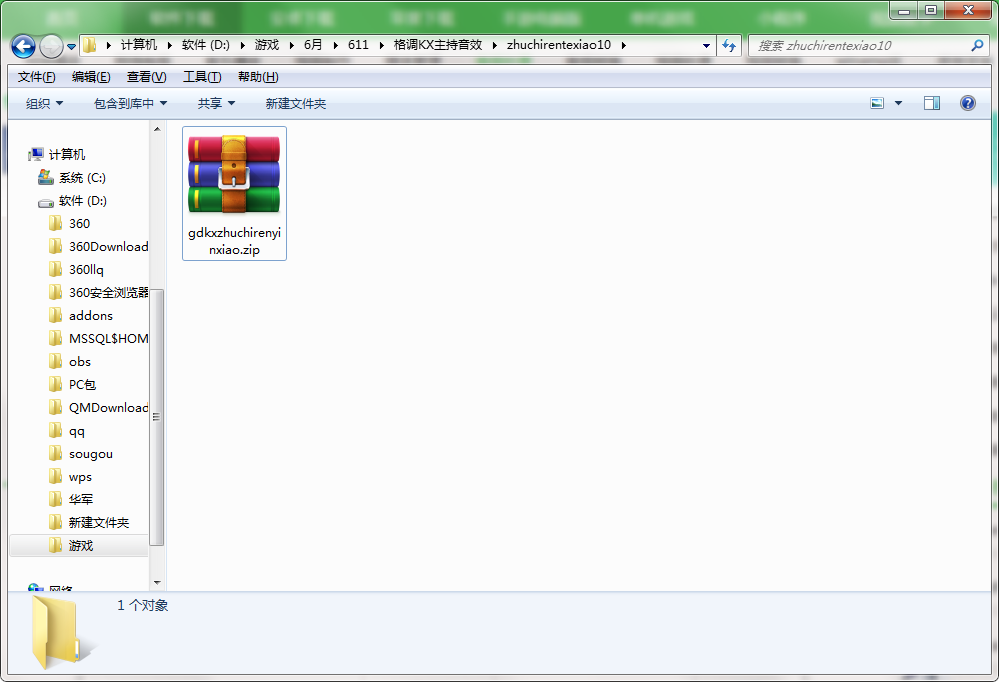Open the 共享 dropdown
Image resolution: width=999 pixels, height=682 pixels.
217,103
